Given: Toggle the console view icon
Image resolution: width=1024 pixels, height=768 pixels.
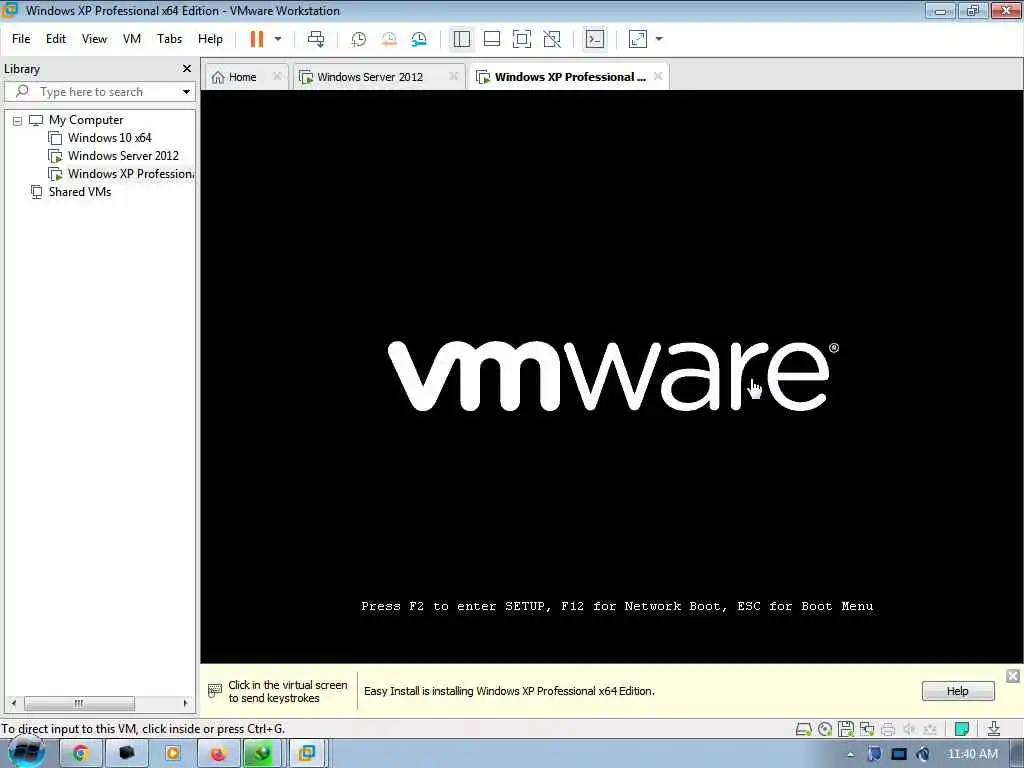Looking at the screenshot, I should pos(594,39).
